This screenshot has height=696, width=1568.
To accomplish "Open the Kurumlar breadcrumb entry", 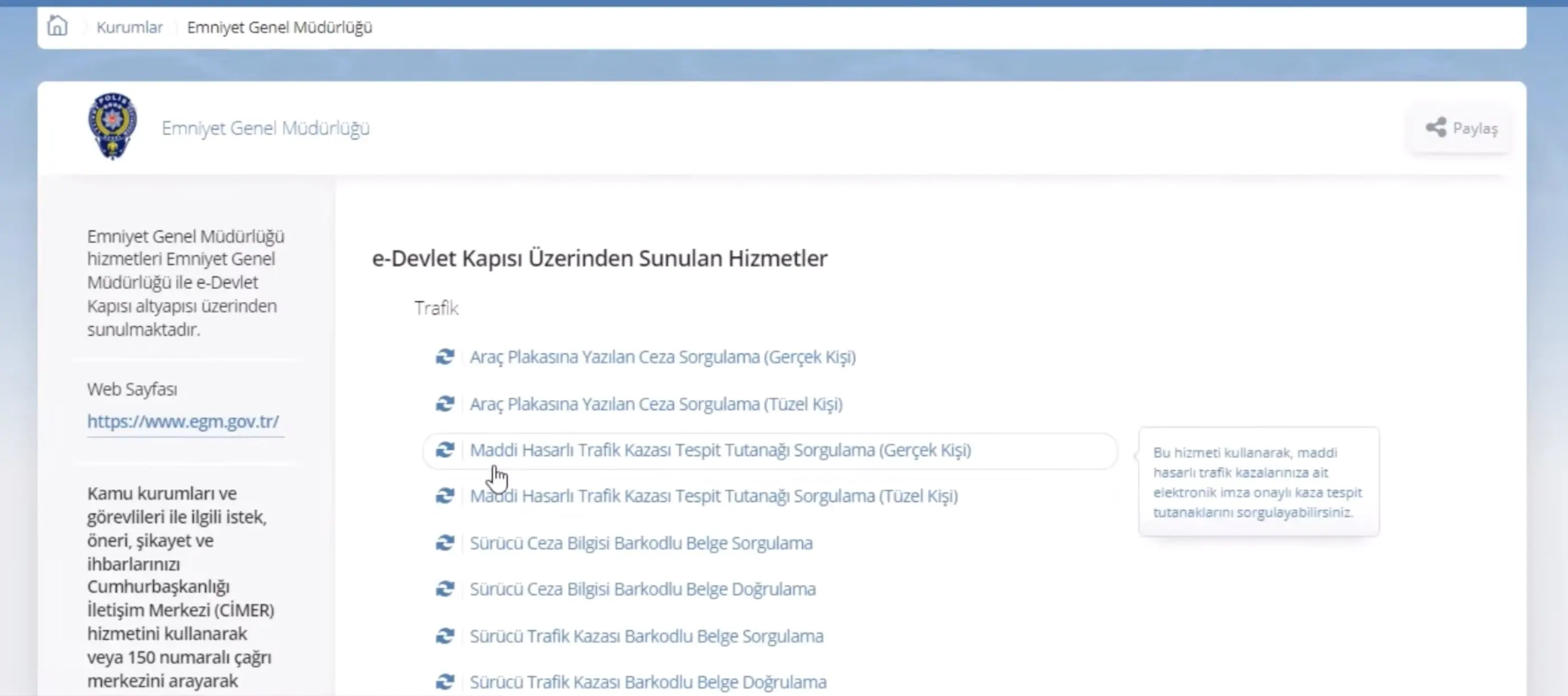I will pyautogui.click(x=129, y=27).
